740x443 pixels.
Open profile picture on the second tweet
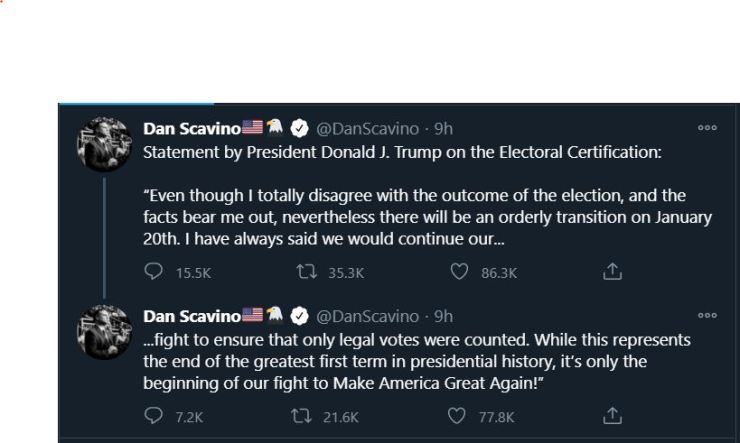(101, 330)
